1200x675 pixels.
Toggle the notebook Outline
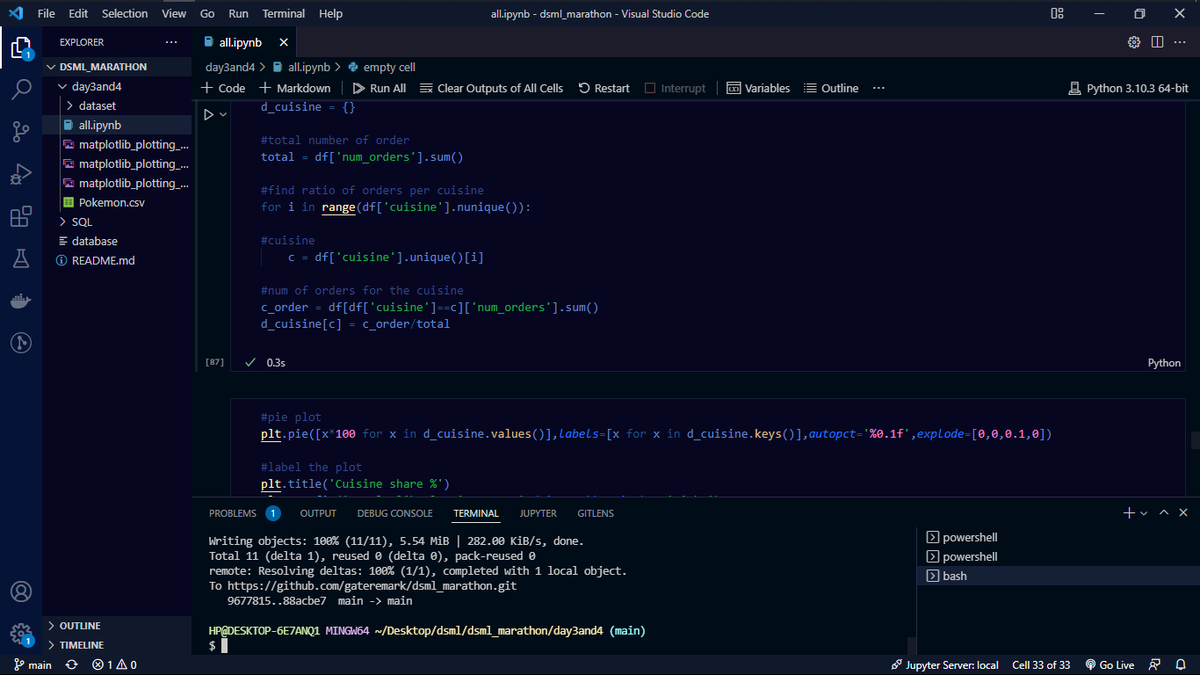pos(831,88)
